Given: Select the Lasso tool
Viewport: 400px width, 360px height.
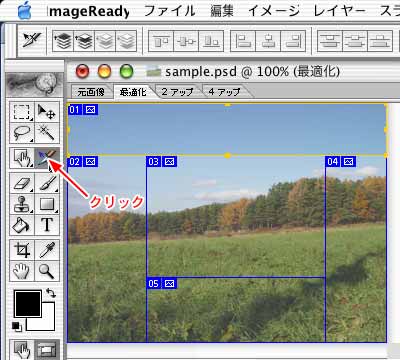Looking at the screenshot, I should [x=22, y=132].
